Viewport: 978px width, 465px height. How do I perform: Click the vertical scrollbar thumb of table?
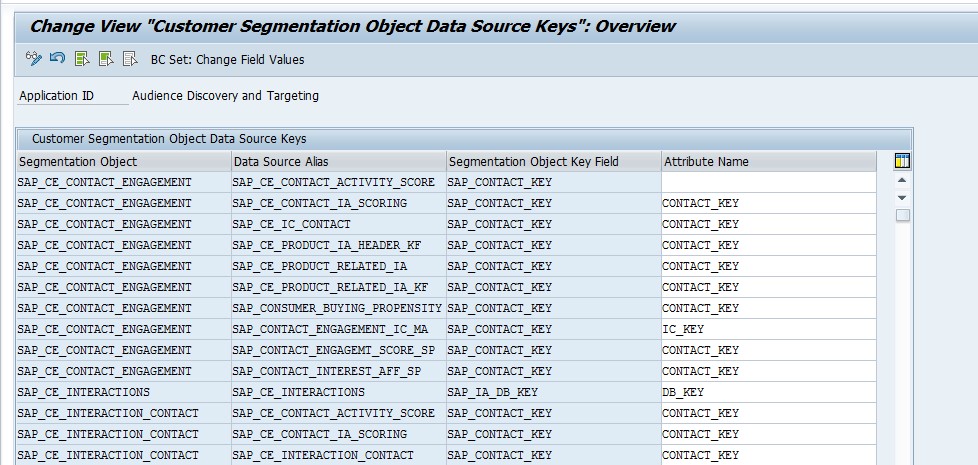[903, 216]
